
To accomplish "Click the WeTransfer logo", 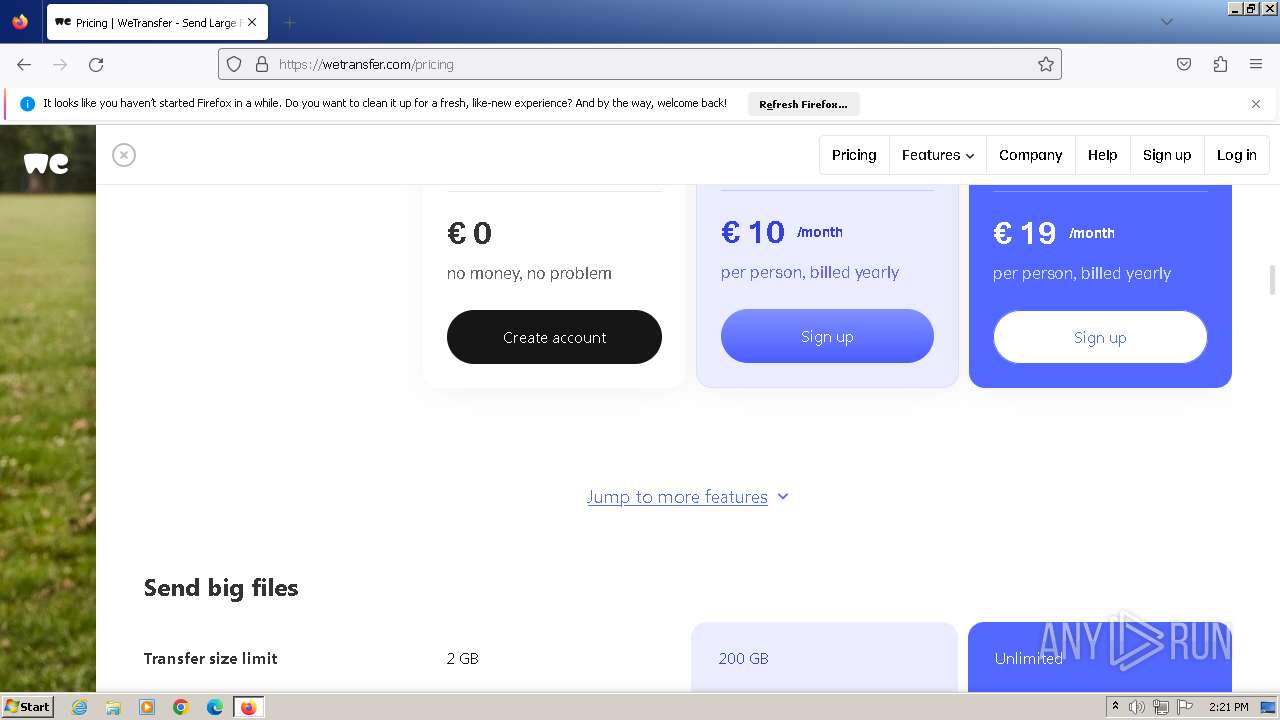I will pos(46,163).
